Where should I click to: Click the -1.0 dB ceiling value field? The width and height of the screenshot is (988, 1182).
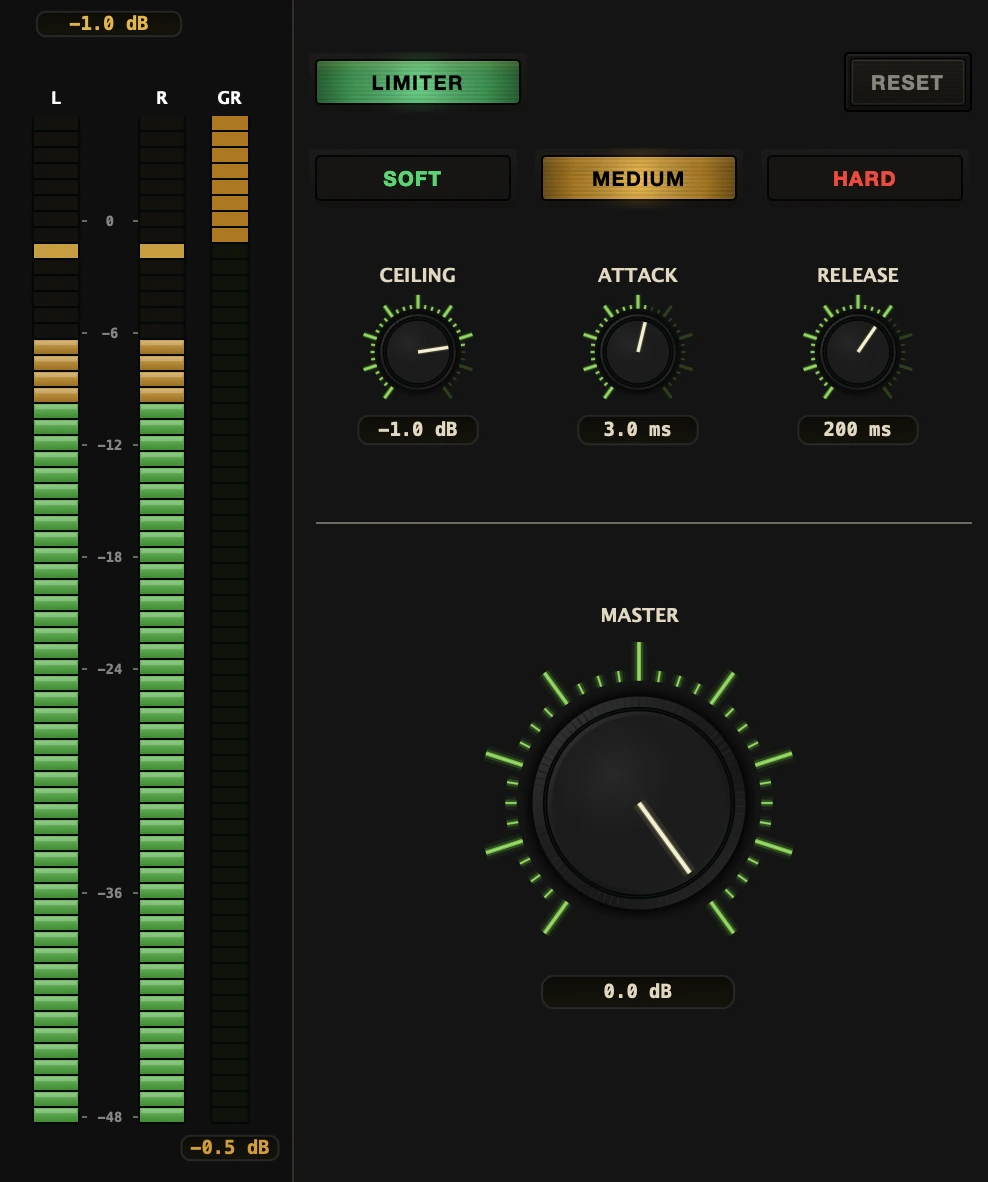pos(418,430)
